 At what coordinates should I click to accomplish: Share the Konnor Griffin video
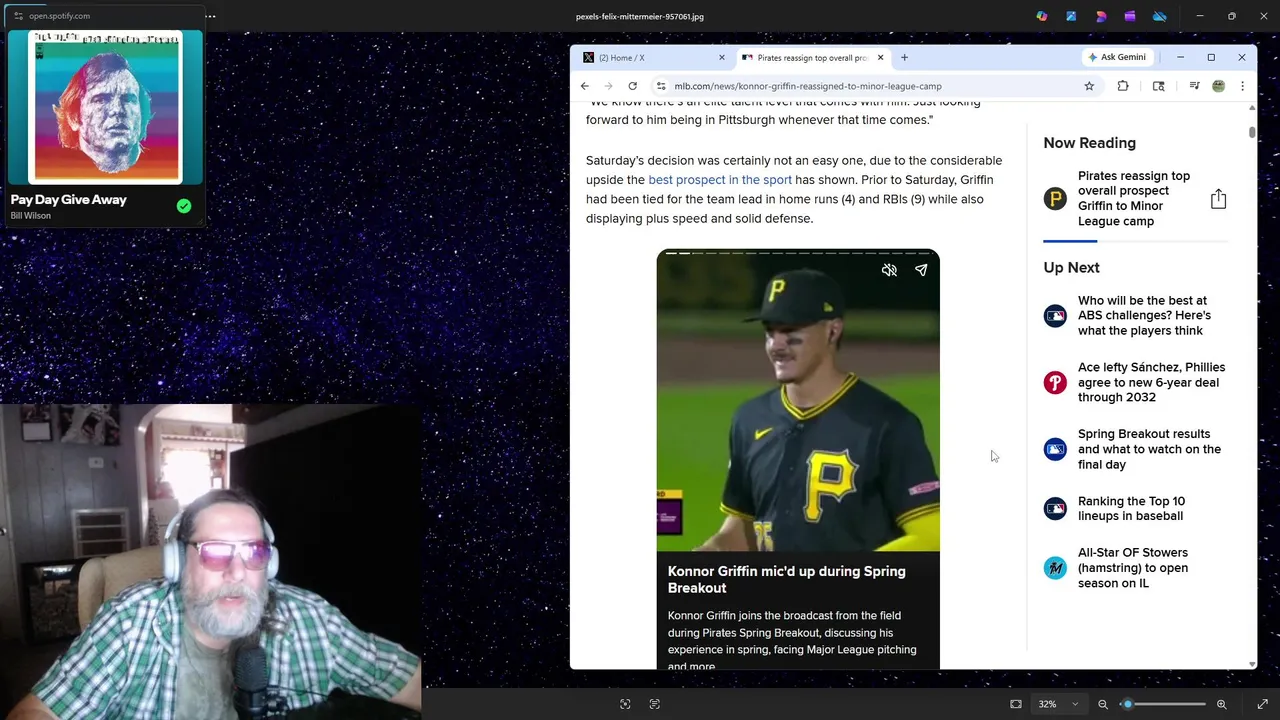tap(921, 270)
